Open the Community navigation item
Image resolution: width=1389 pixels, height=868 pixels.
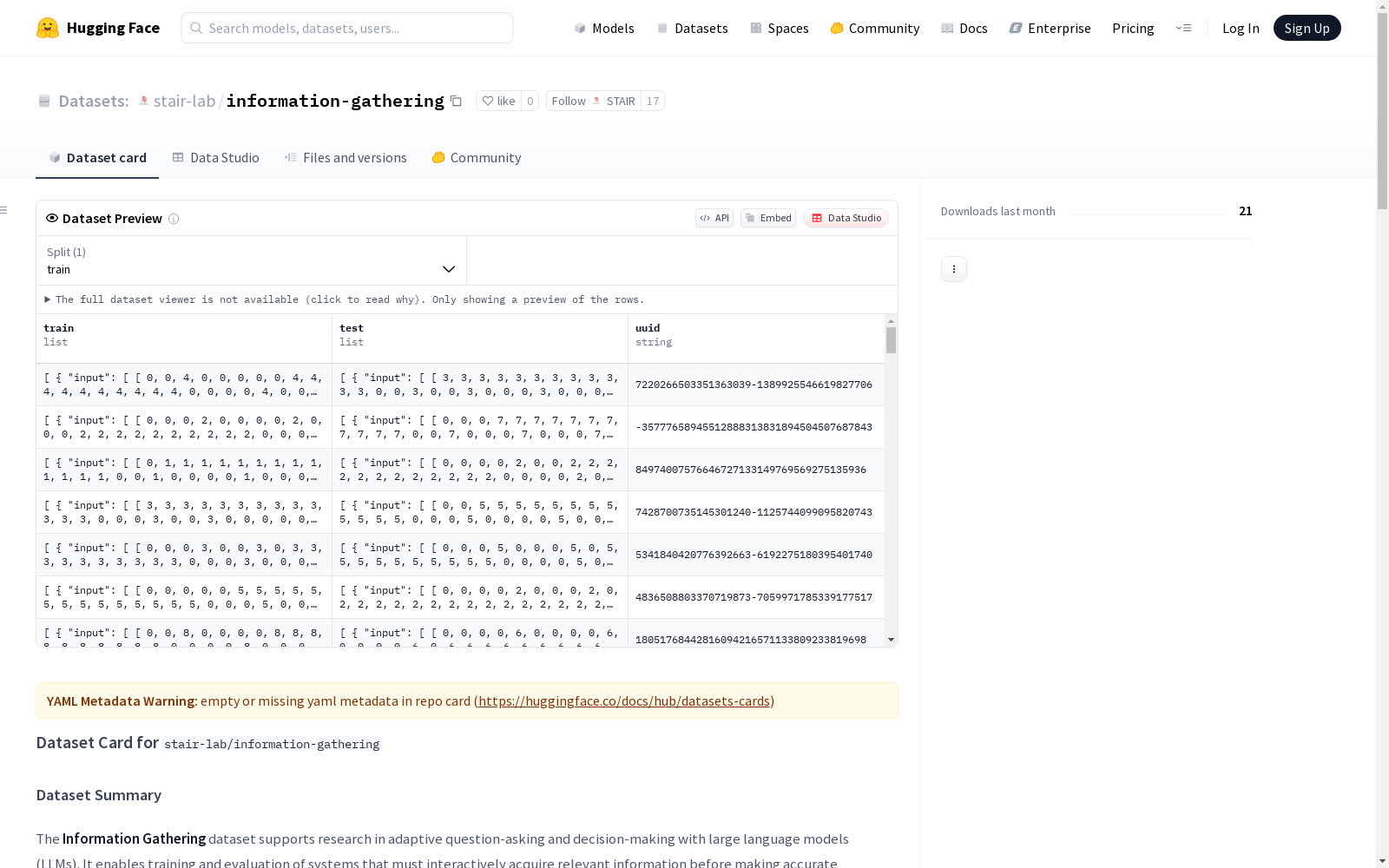pyautogui.click(x=874, y=28)
